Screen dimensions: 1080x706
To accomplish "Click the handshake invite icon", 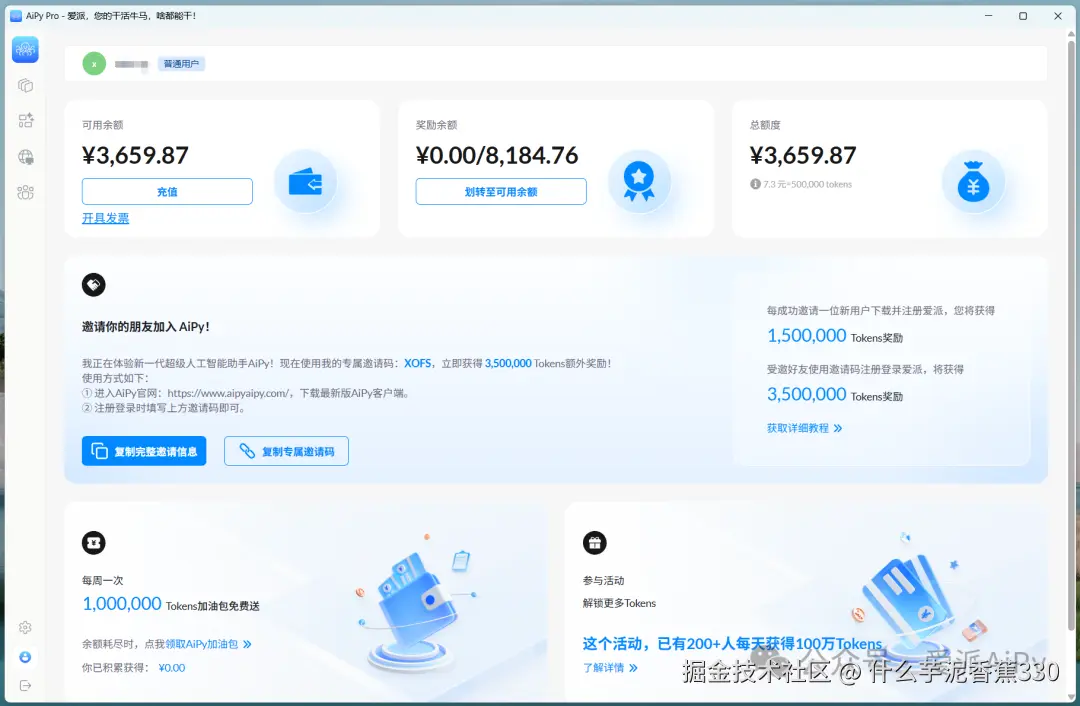I will click(94, 284).
